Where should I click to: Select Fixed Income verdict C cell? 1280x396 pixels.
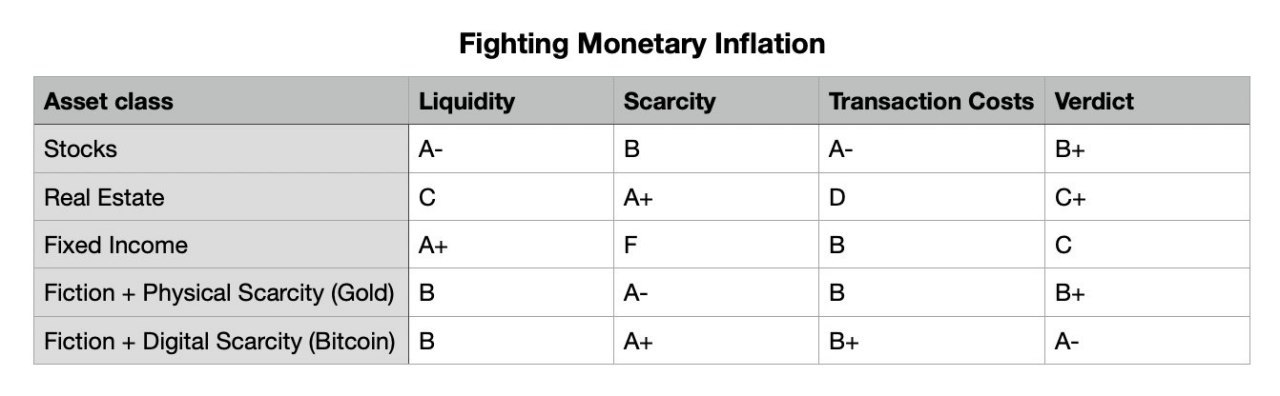point(1147,245)
